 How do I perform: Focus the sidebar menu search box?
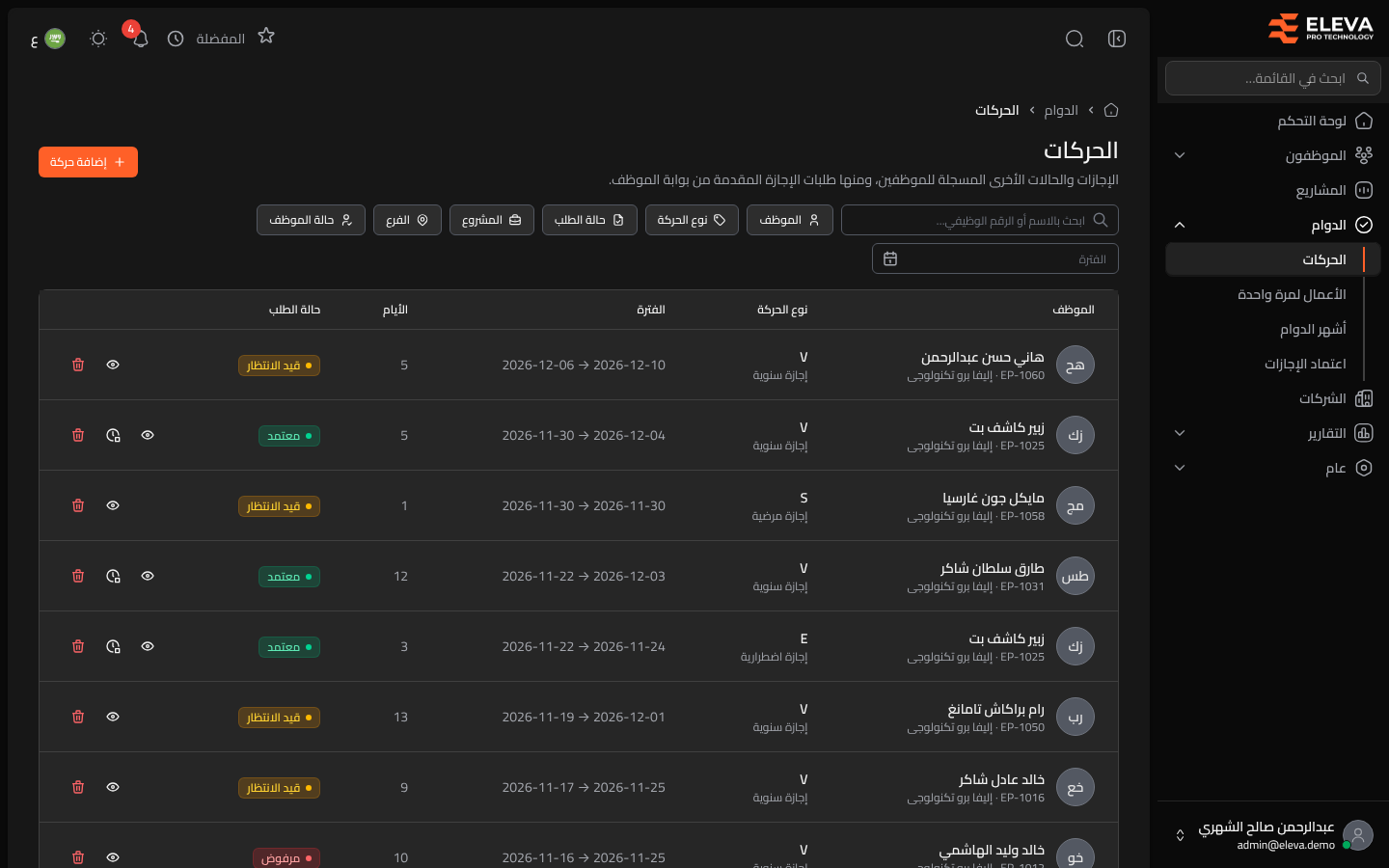[x=1273, y=78]
